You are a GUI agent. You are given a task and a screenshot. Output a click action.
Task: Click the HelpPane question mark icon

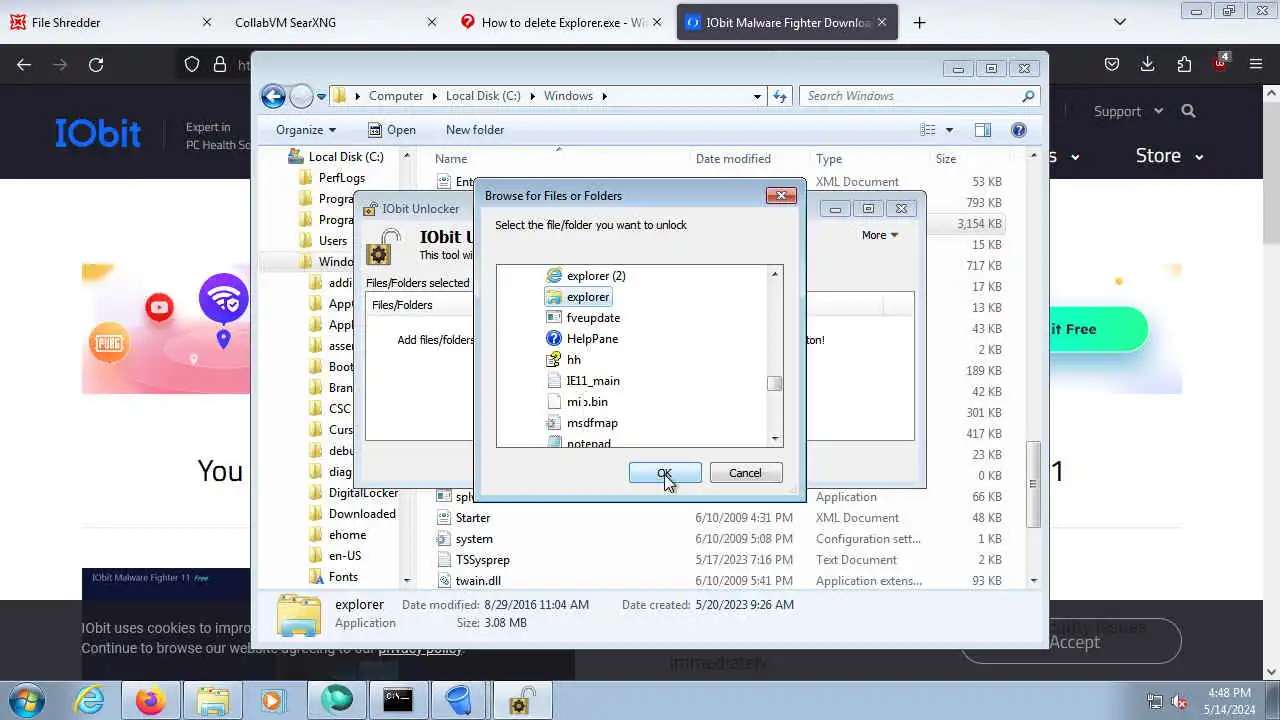[554, 339]
